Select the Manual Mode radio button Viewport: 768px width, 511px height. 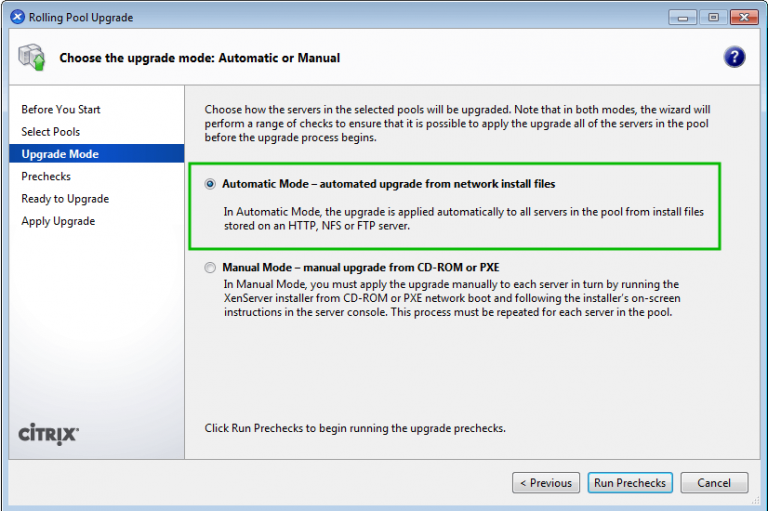pyautogui.click(x=210, y=267)
